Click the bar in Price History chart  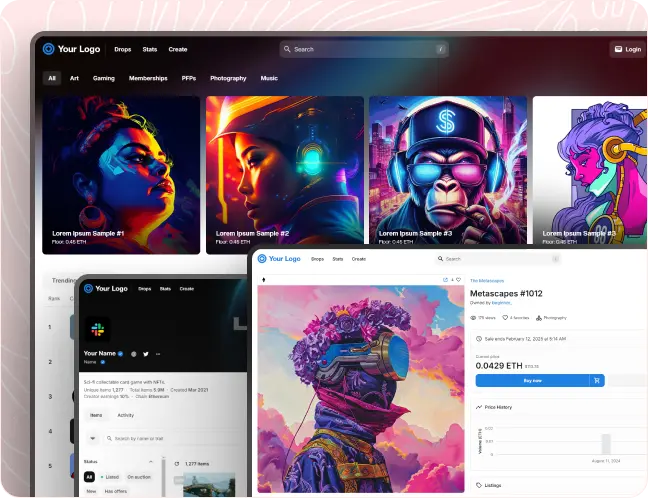click(x=606, y=444)
